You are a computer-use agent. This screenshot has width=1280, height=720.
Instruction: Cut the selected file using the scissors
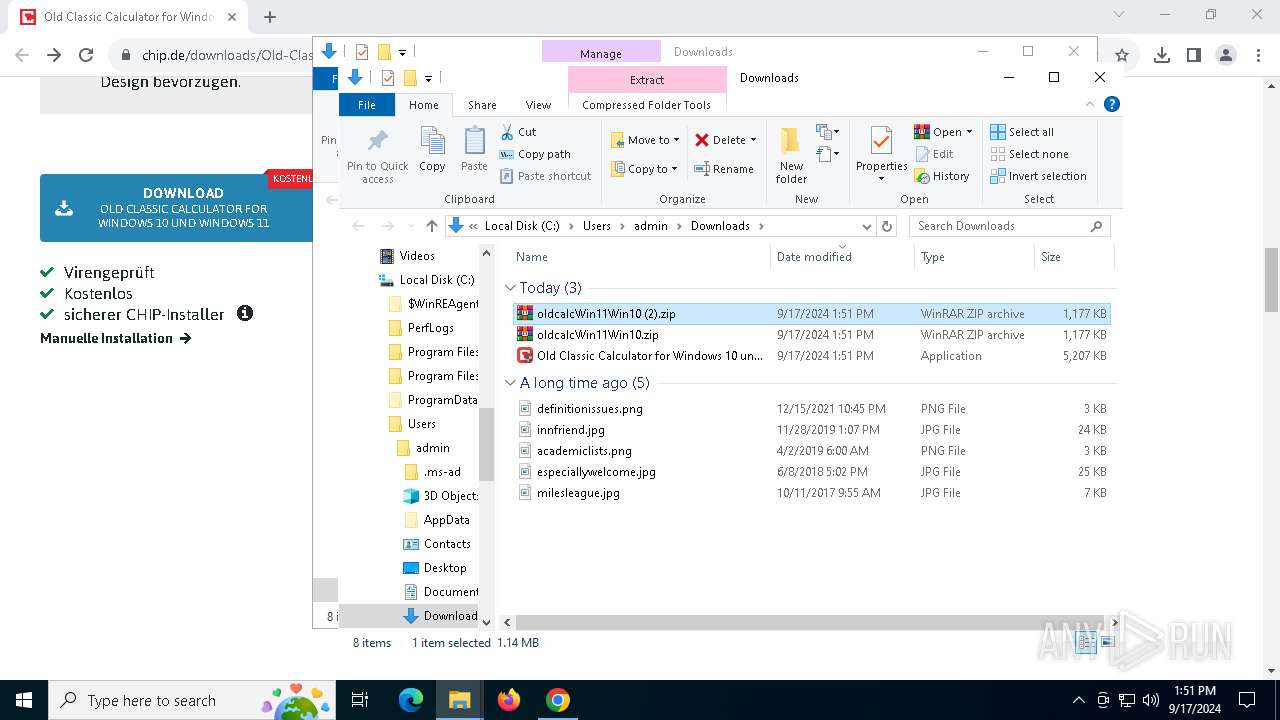pos(518,132)
